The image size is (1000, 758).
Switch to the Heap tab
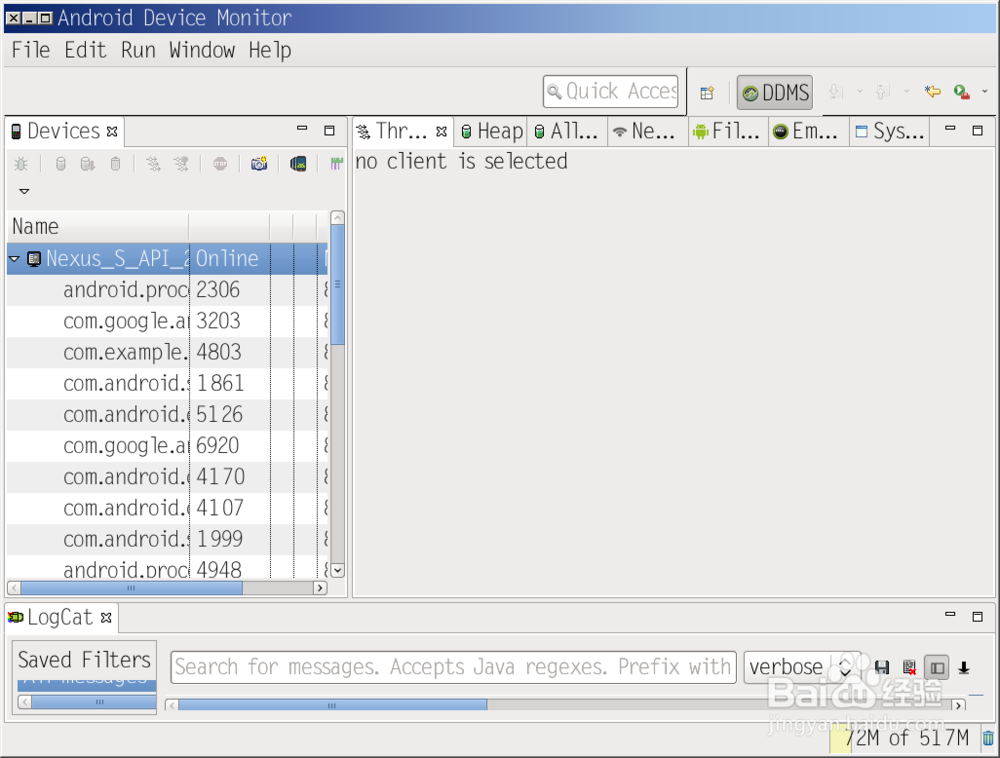(x=491, y=131)
